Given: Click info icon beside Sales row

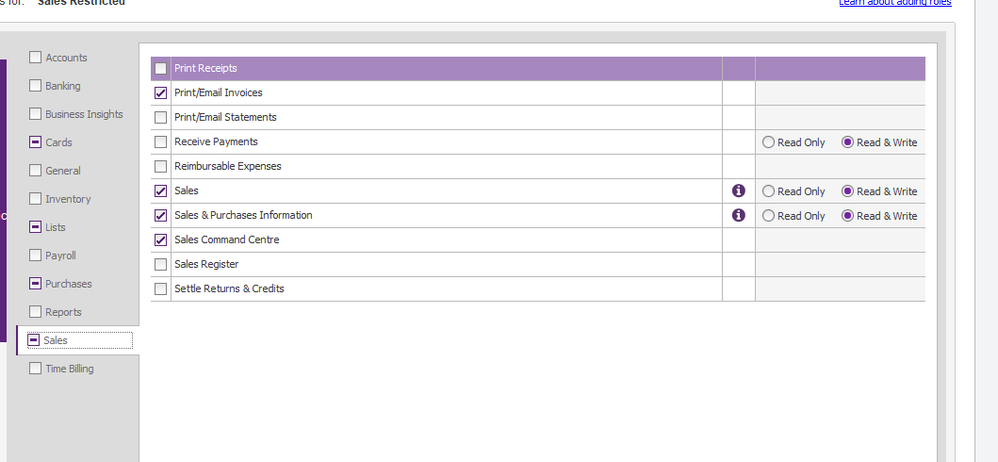Looking at the screenshot, I should (739, 191).
